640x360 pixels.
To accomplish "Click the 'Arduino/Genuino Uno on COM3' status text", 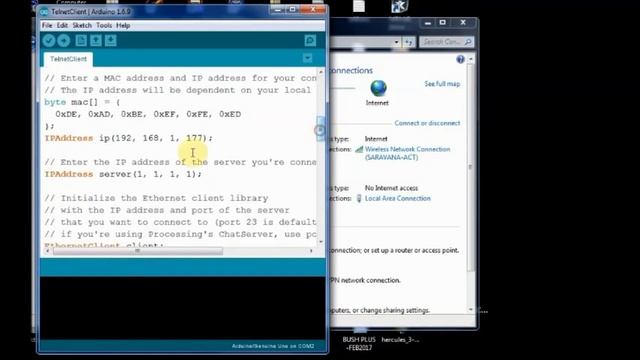I will click(273, 346).
